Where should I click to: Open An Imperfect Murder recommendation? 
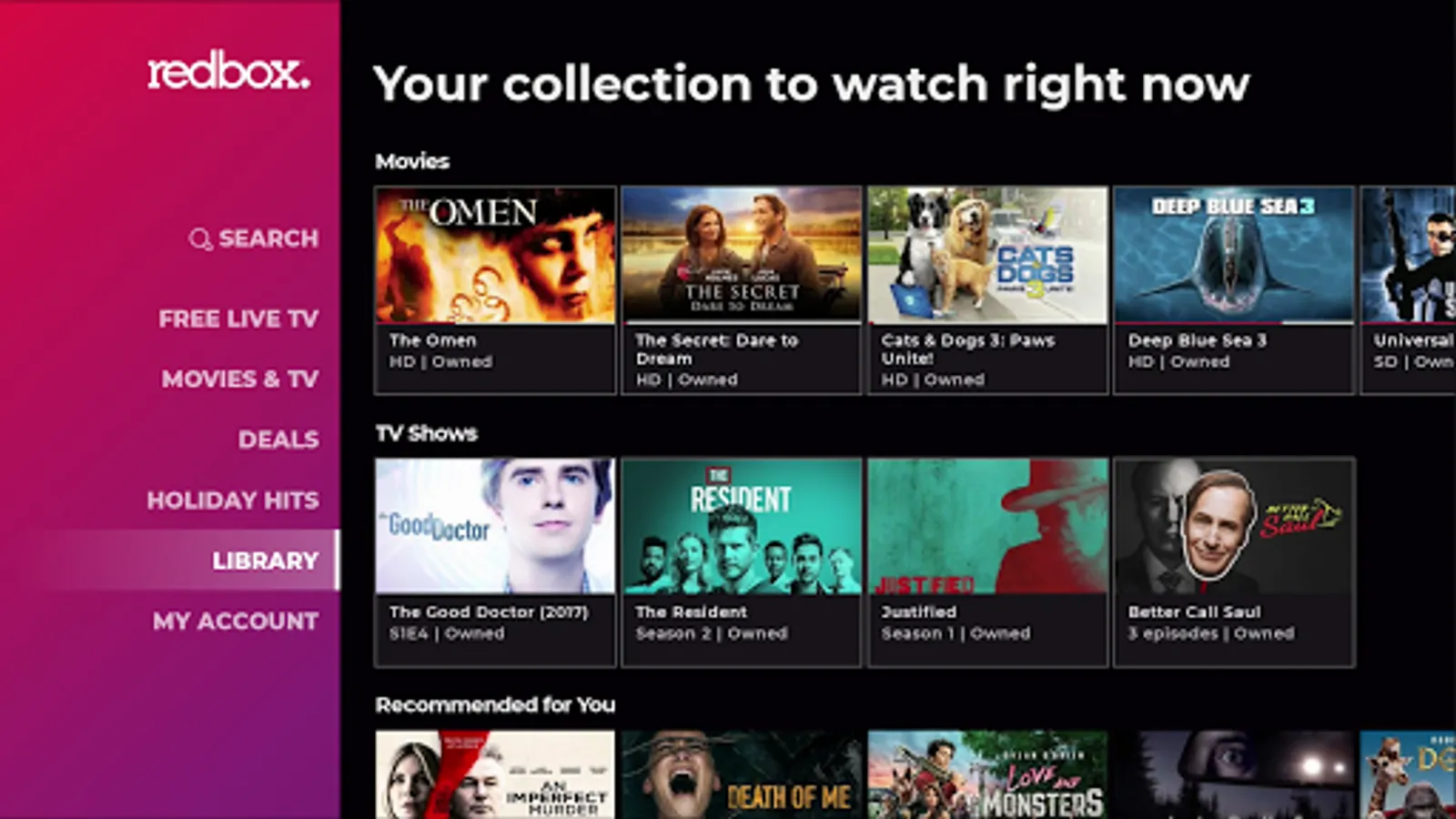tap(495, 774)
